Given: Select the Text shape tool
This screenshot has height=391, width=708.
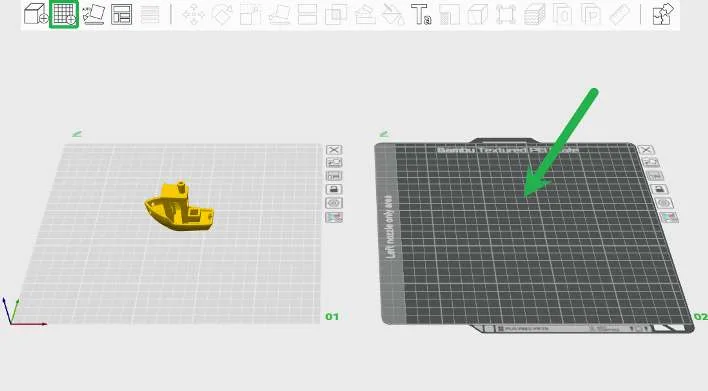Looking at the screenshot, I should tap(421, 14).
